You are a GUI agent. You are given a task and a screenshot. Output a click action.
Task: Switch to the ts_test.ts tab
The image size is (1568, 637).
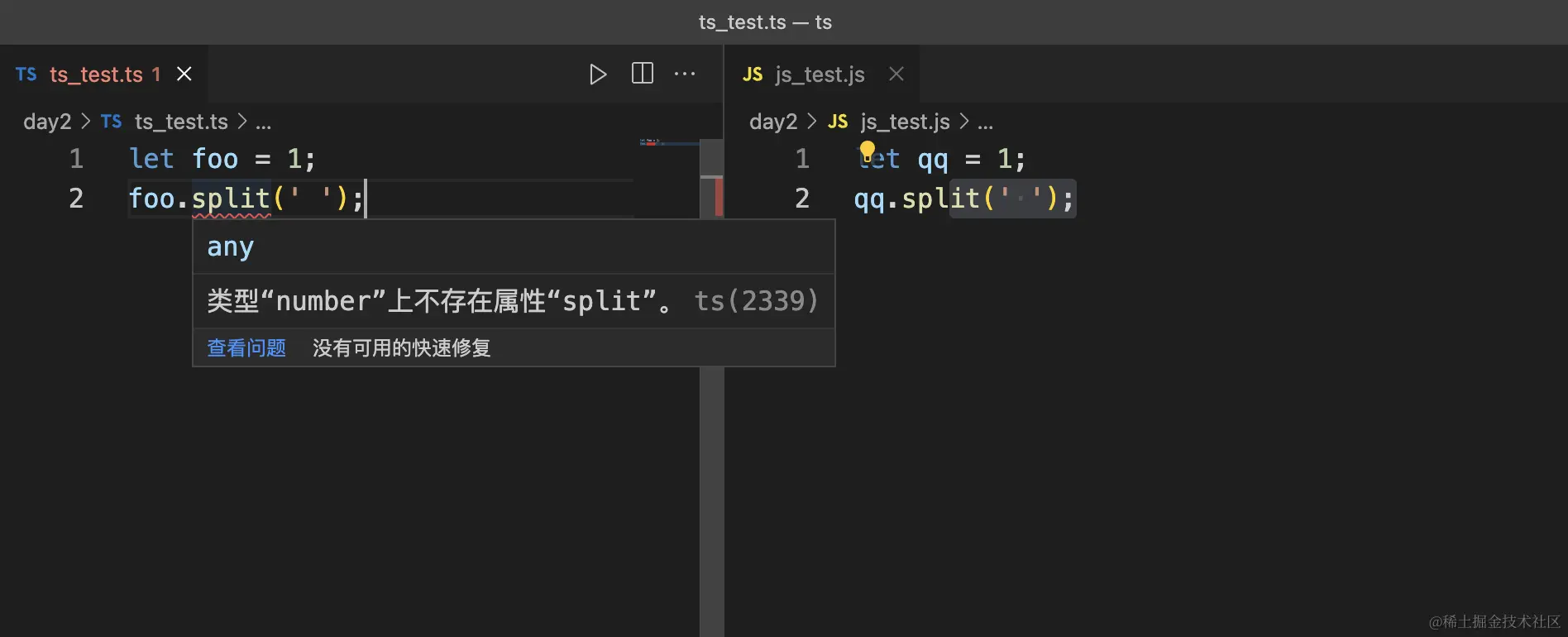pyautogui.click(x=104, y=74)
